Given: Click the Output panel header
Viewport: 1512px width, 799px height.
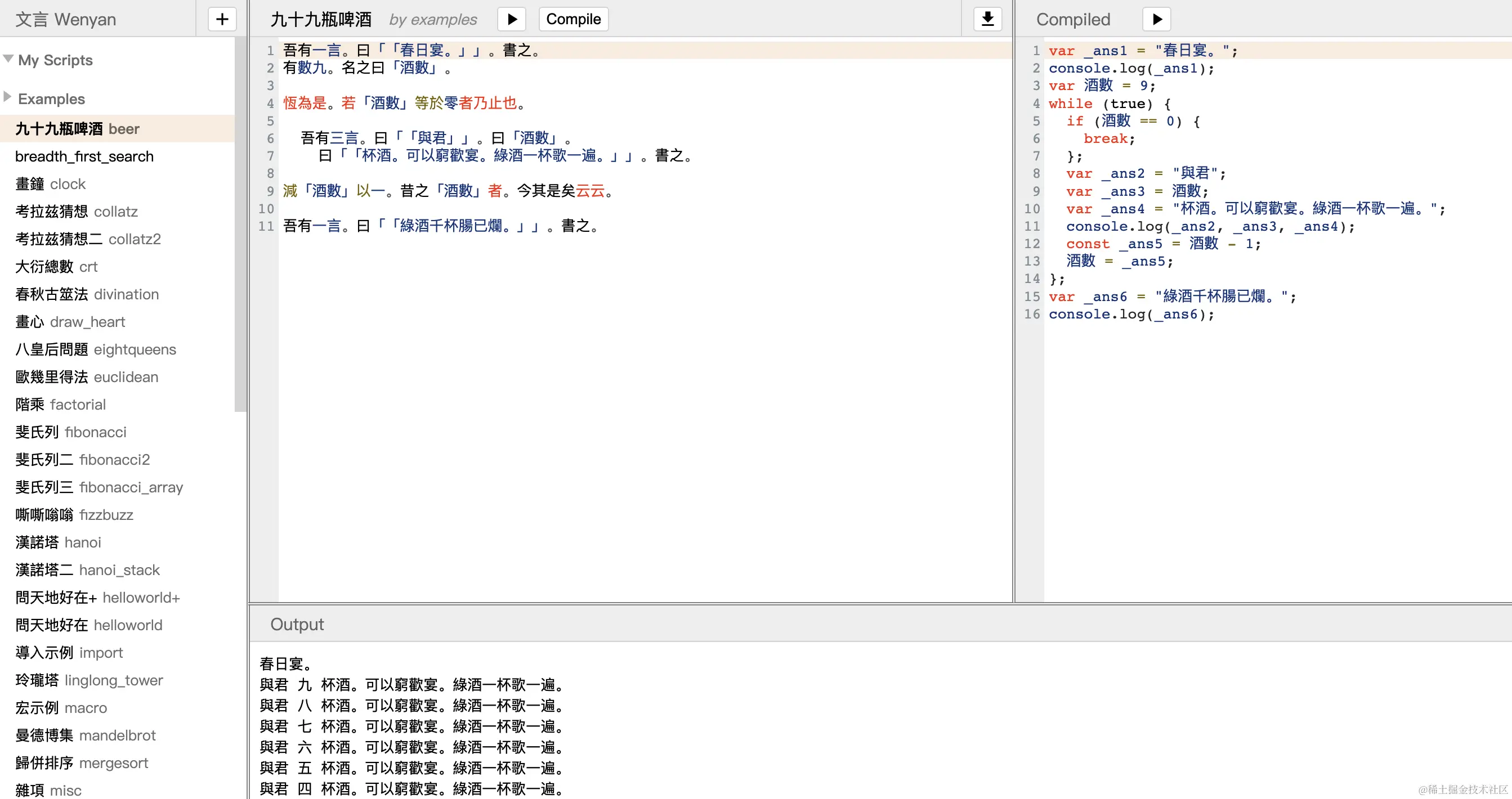Looking at the screenshot, I should [297, 624].
